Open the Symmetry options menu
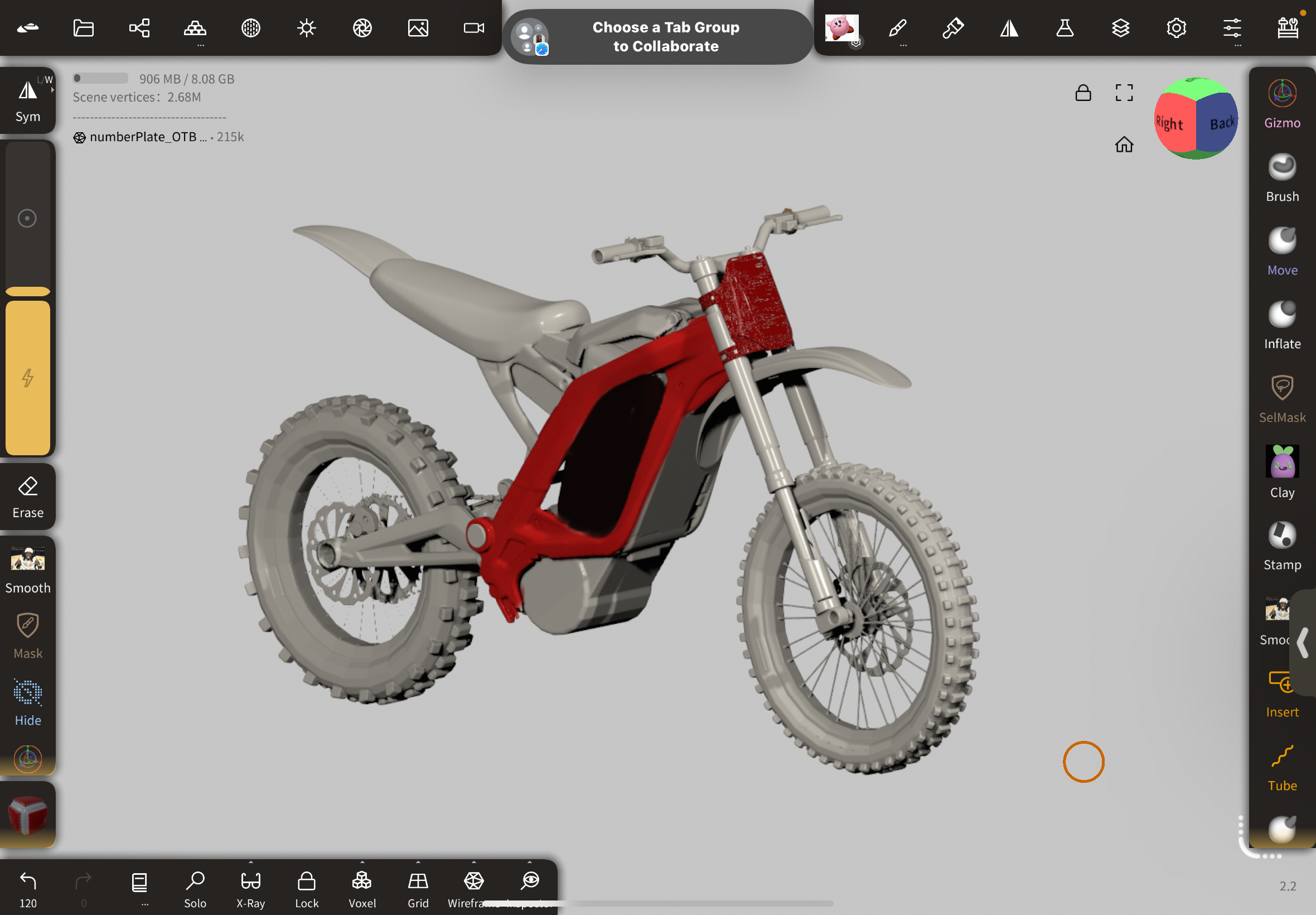The width and height of the screenshot is (1316, 915). pos(1009,27)
